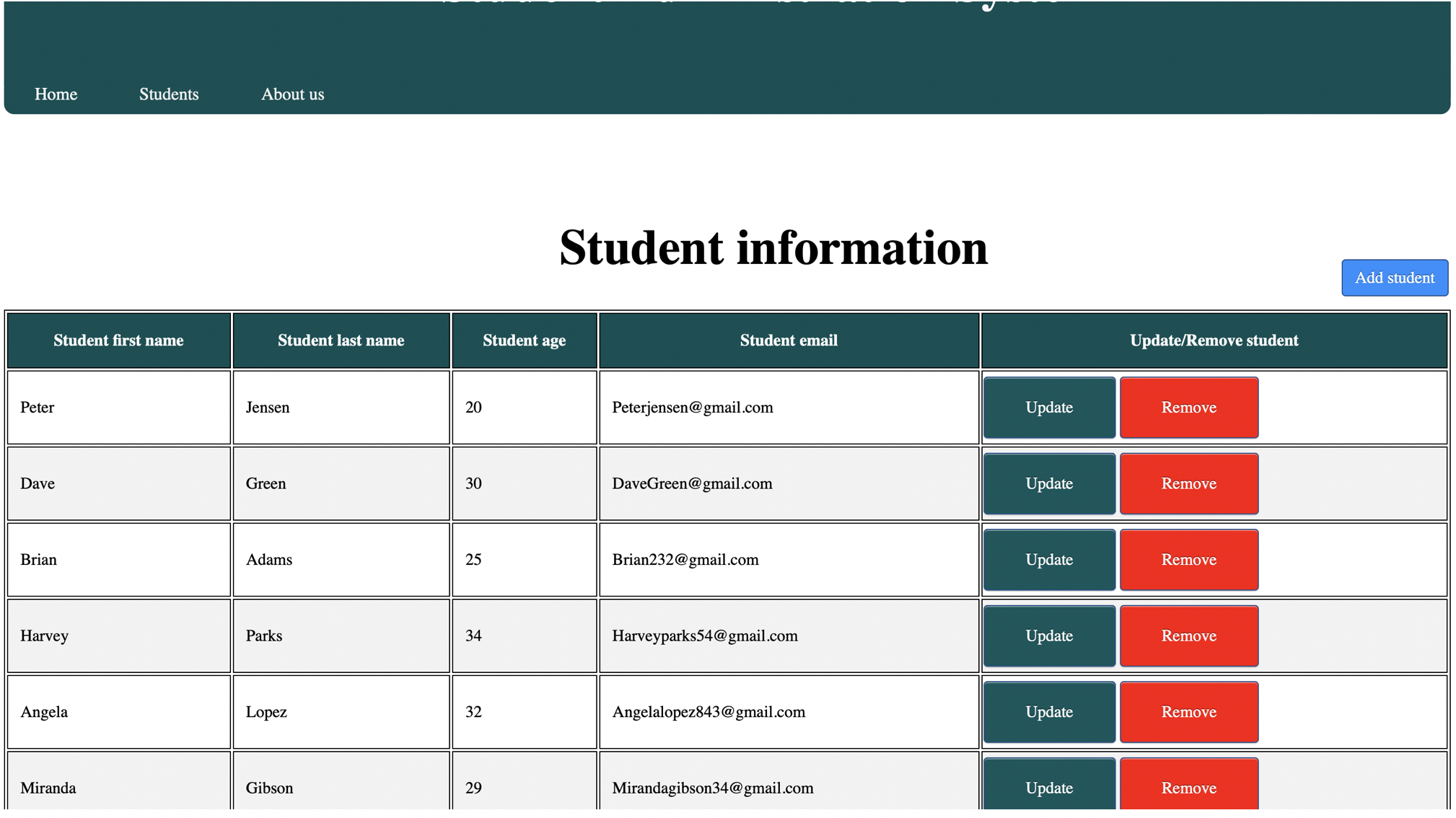The image size is (1456, 818).
Task: Select the Harveyparks54@gmail.com email cell
Action: 789,636
